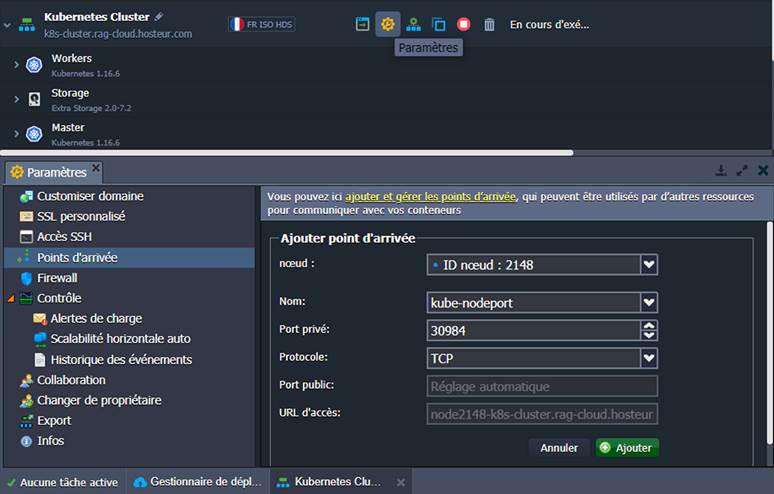Click the red stop environment icon
Screen dimensions: 774x494
click(x=464, y=24)
